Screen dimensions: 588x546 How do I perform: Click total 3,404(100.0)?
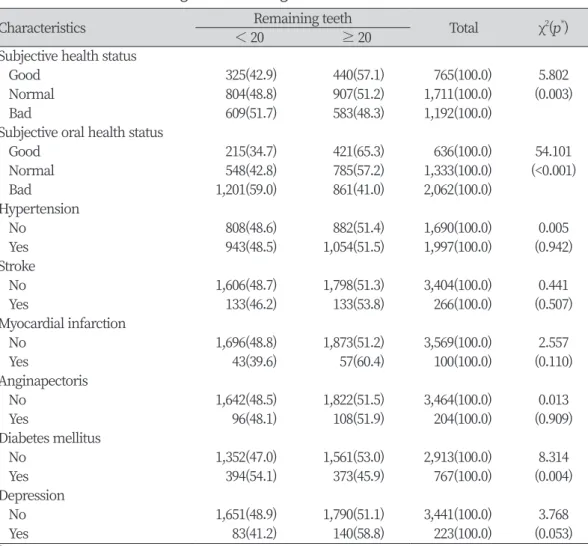(458, 285)
